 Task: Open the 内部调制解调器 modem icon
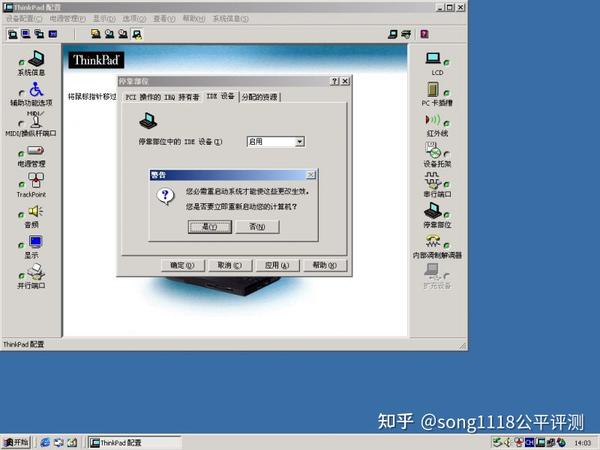[433, 241]
